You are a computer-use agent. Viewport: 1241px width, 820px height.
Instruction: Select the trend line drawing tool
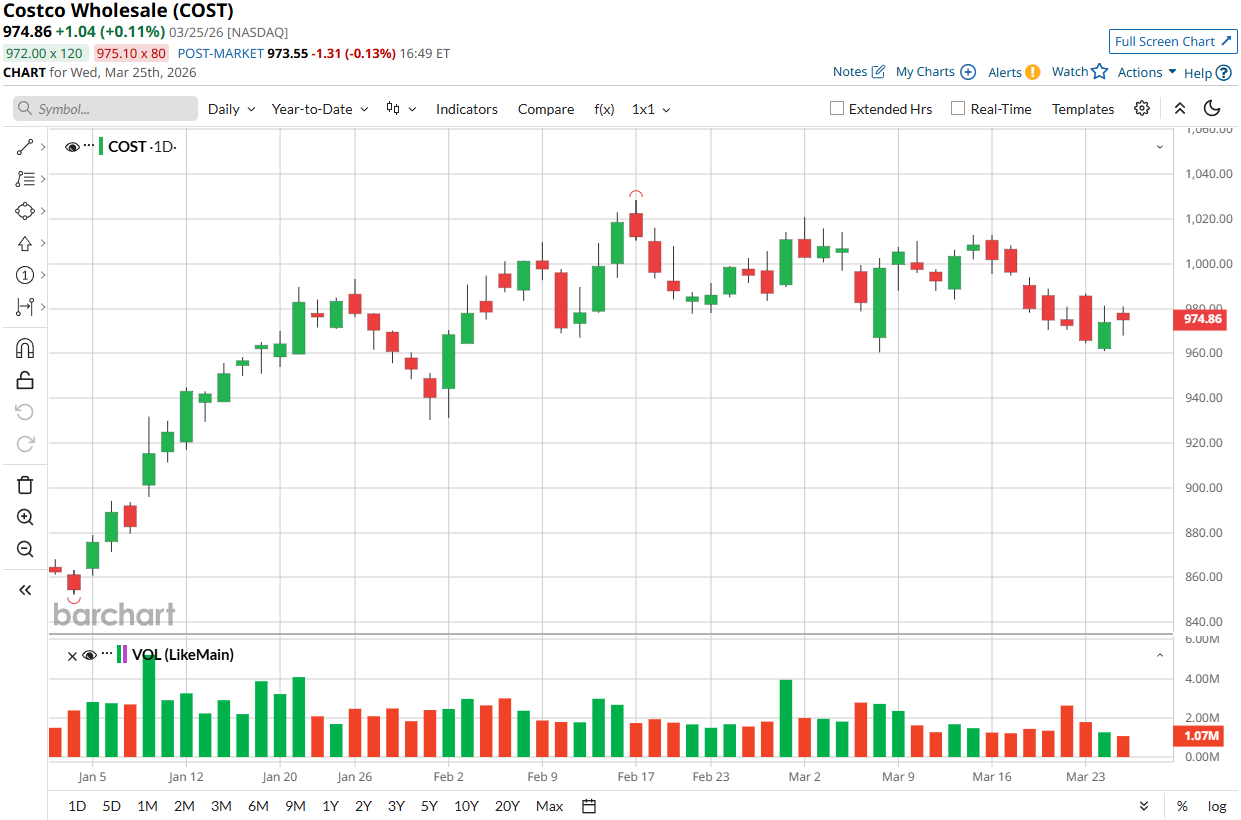click(x=25, y=147)
